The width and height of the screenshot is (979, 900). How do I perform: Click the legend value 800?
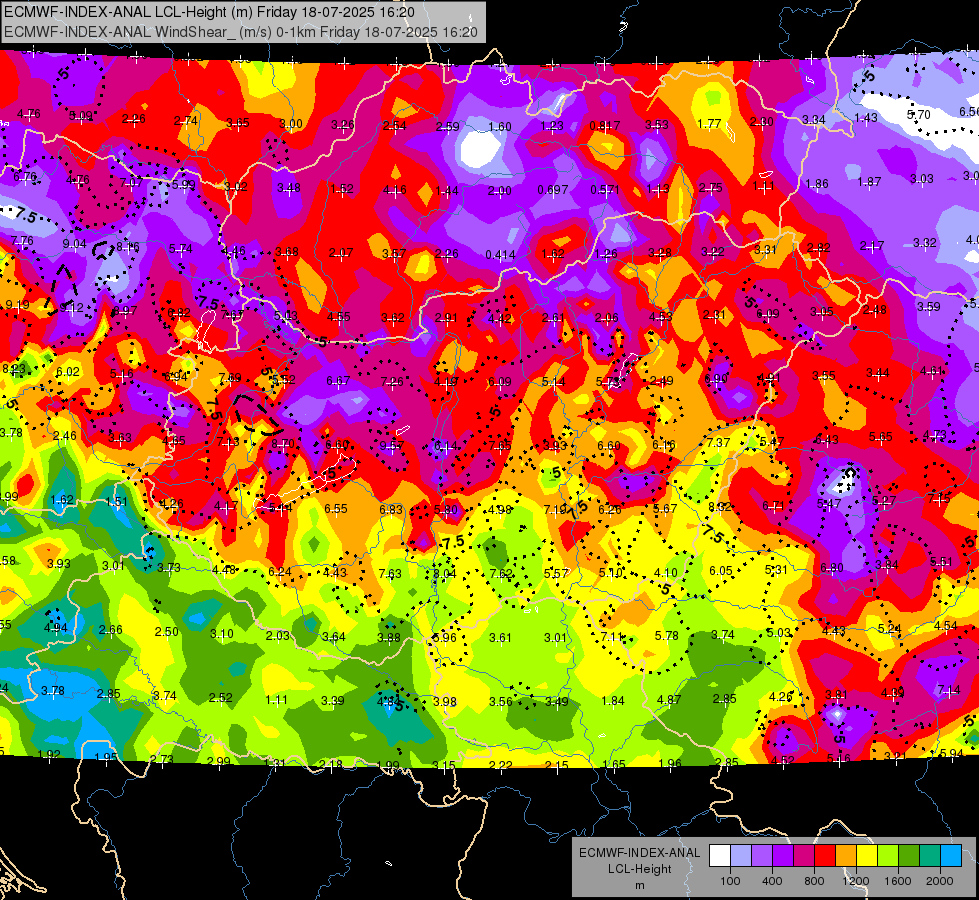pyautogui.click(x=814, y=881)
